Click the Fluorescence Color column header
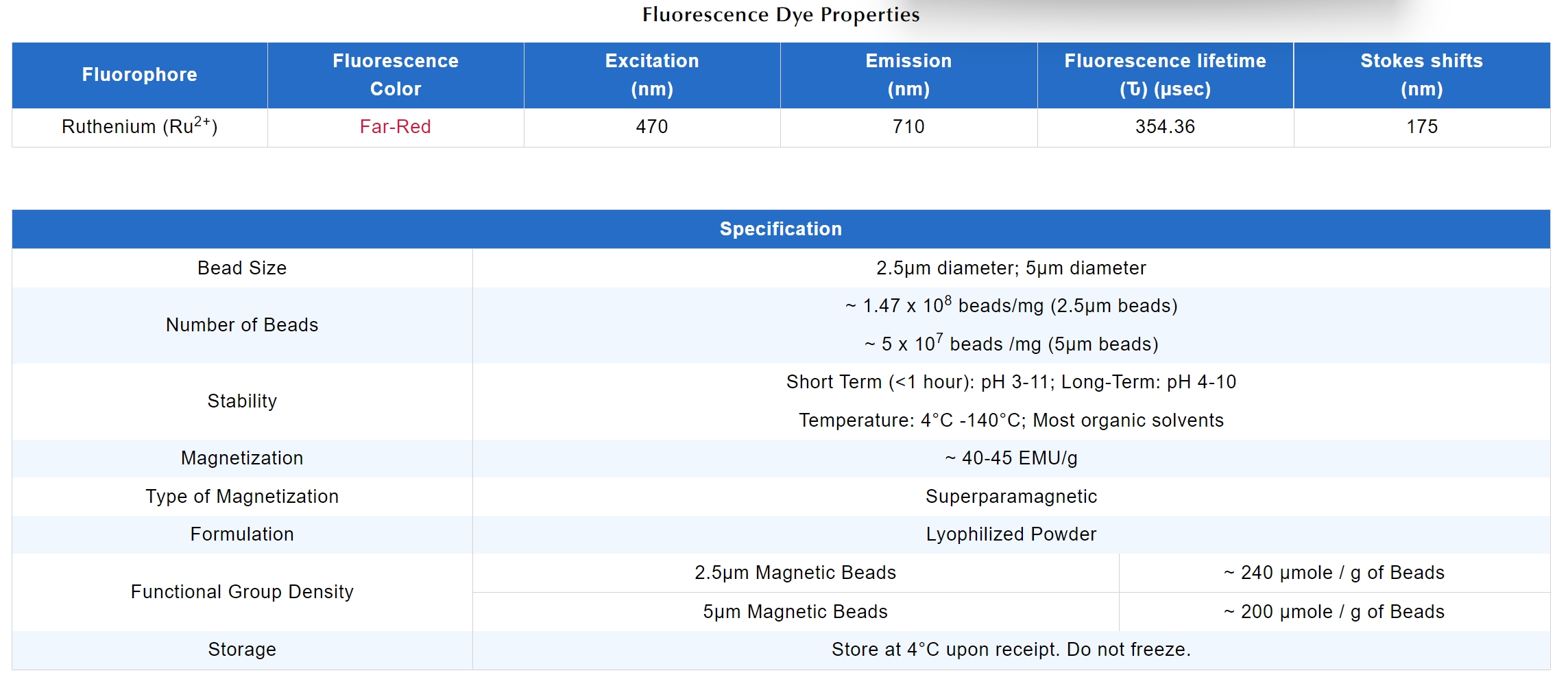The height and width of the screenshot is (686, 1568). [396, 75]
